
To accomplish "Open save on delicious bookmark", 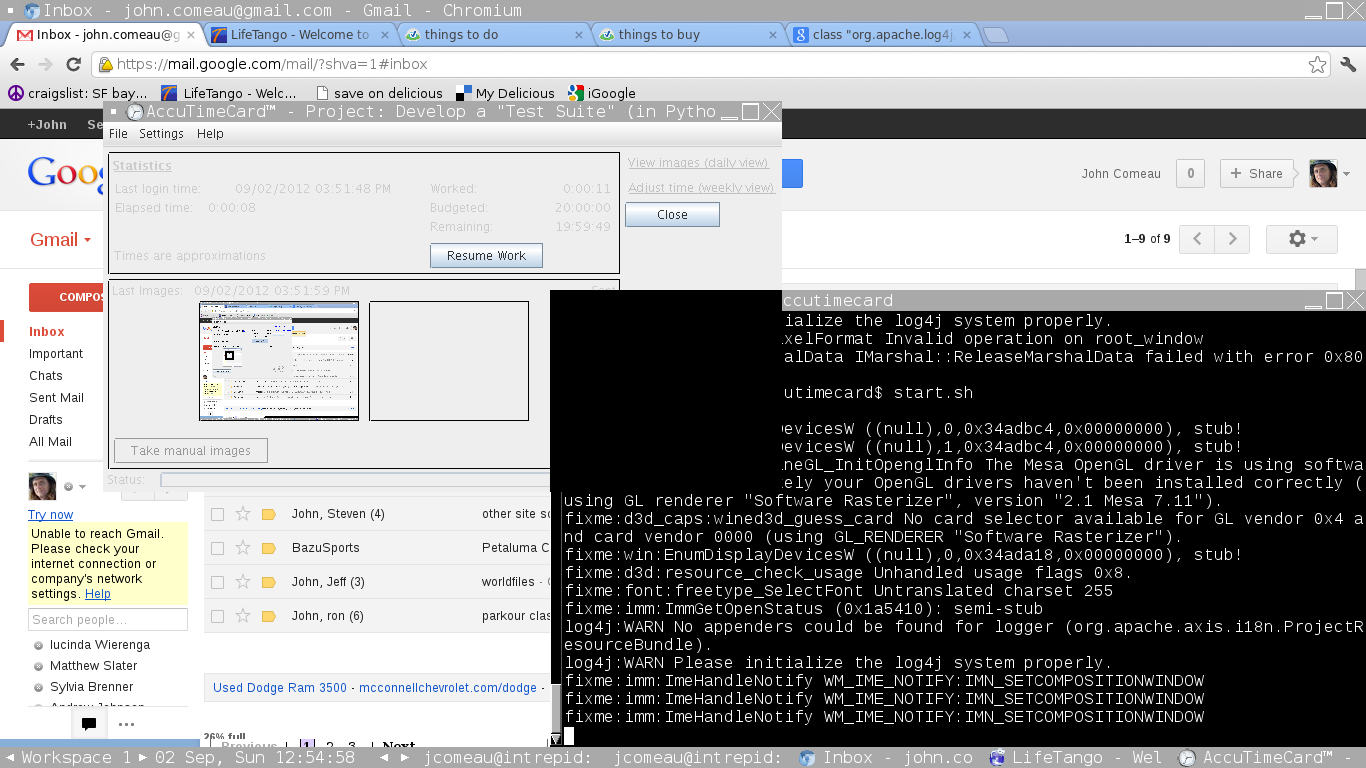I will click(x=379, y=93).
